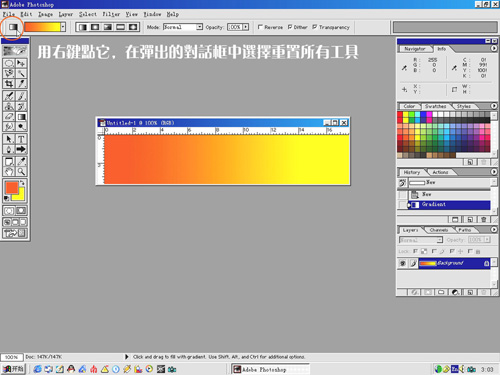Click the gradient tool icon in options bar
500x375 pixels.
tap(13, 27)
